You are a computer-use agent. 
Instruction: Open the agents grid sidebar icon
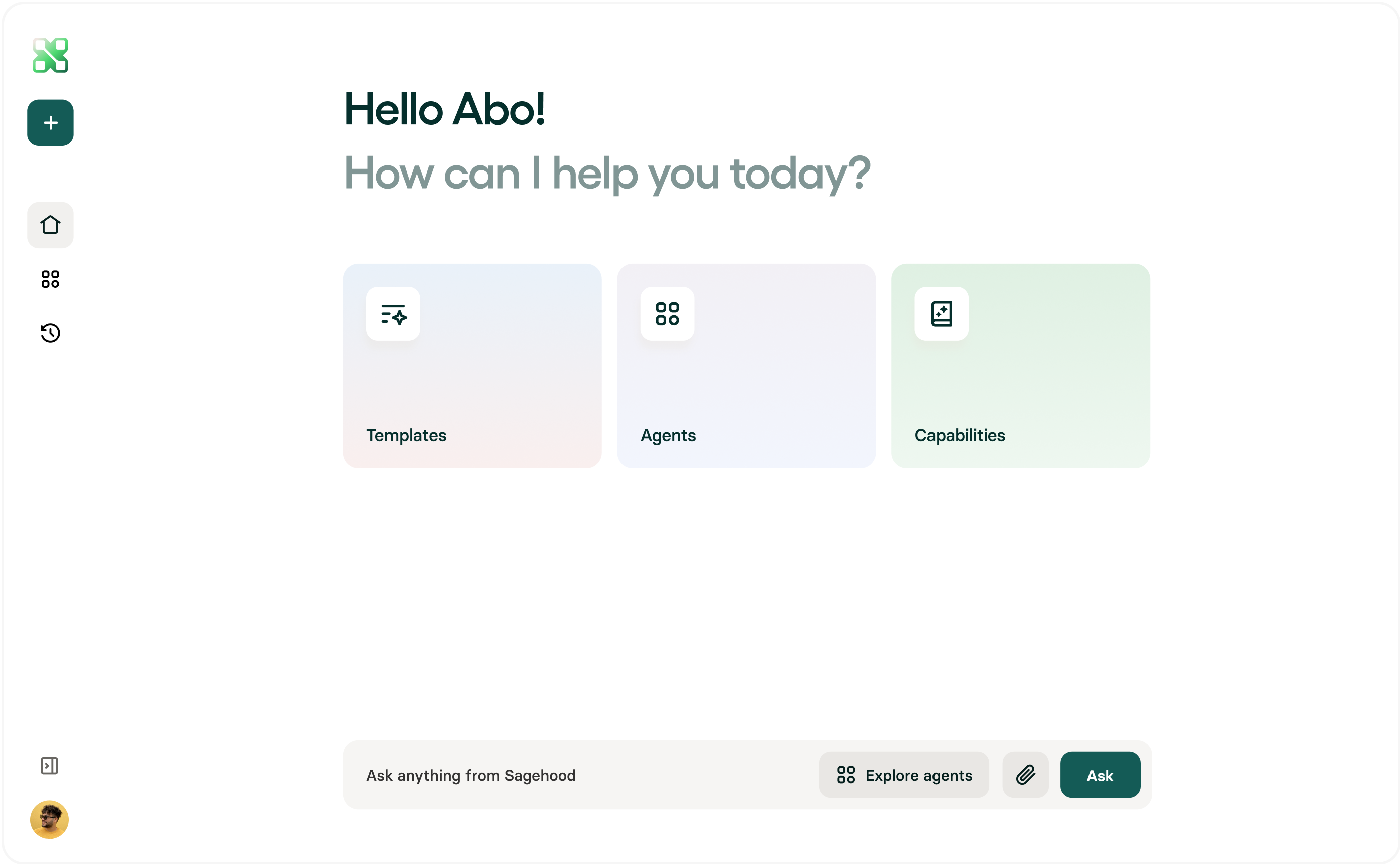pyautogui.click(x=50, y=279)
